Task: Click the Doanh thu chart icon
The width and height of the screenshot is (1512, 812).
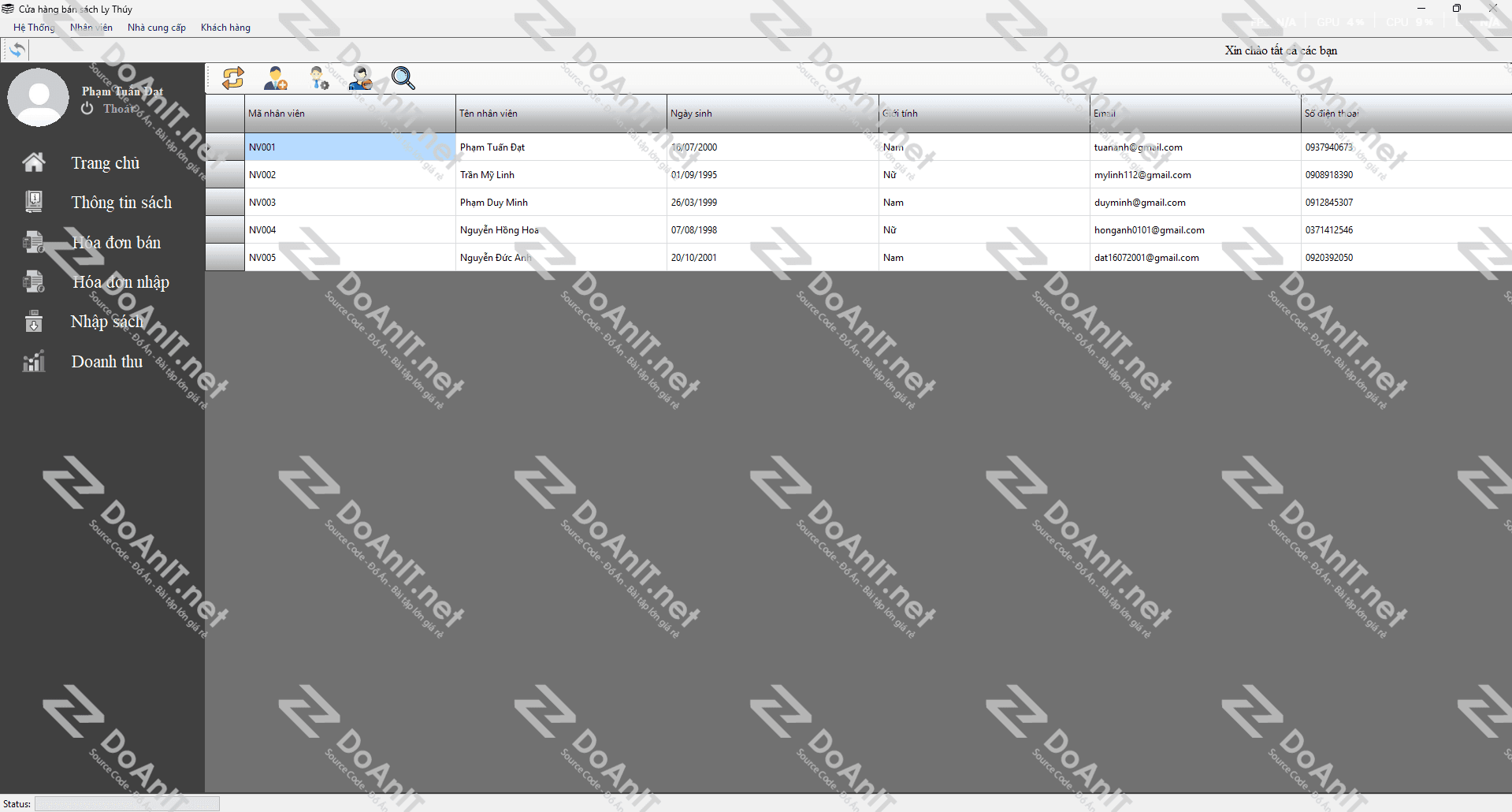Action: [x=34, y=361]
